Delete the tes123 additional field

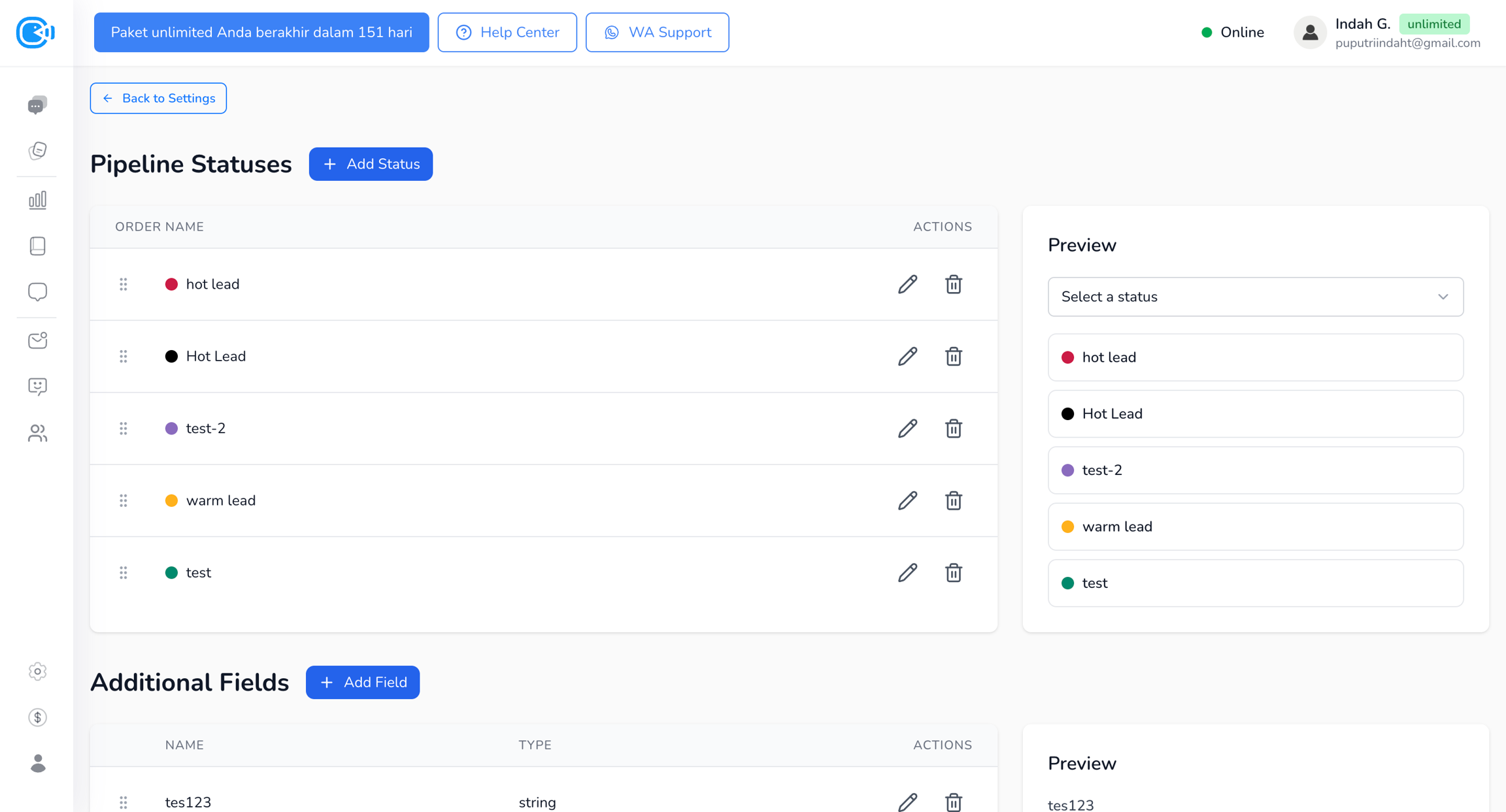point(953,802)
